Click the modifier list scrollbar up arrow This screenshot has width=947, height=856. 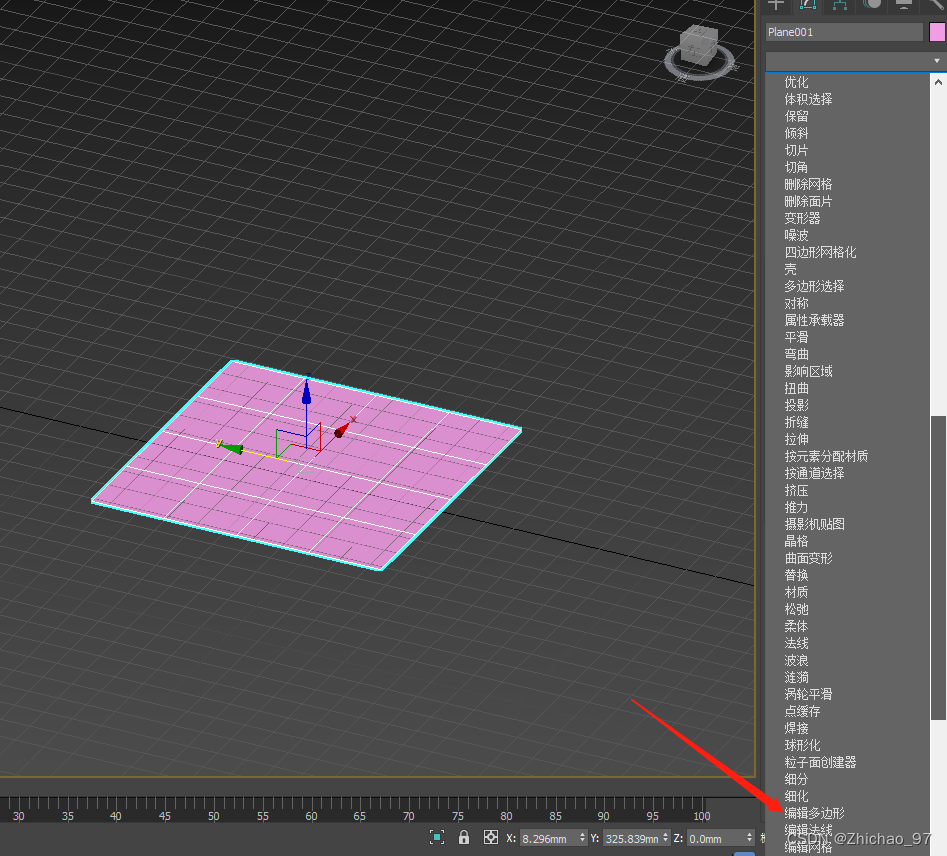pos(938,82)
